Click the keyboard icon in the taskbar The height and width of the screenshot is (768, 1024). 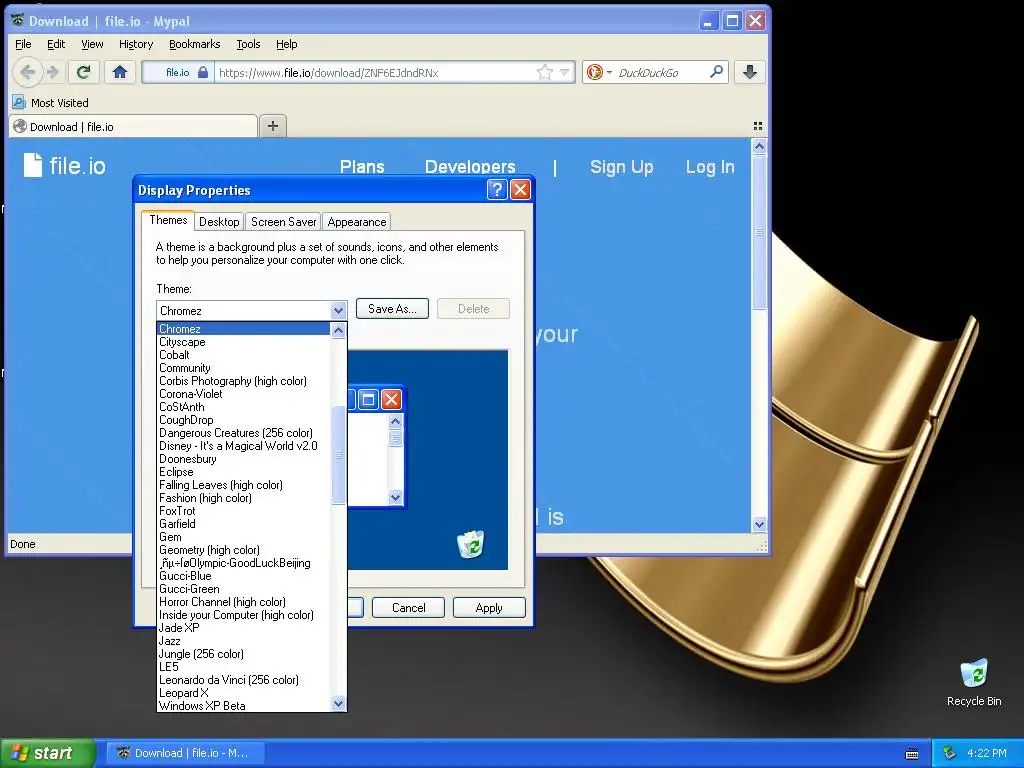(x=912, y=754)
